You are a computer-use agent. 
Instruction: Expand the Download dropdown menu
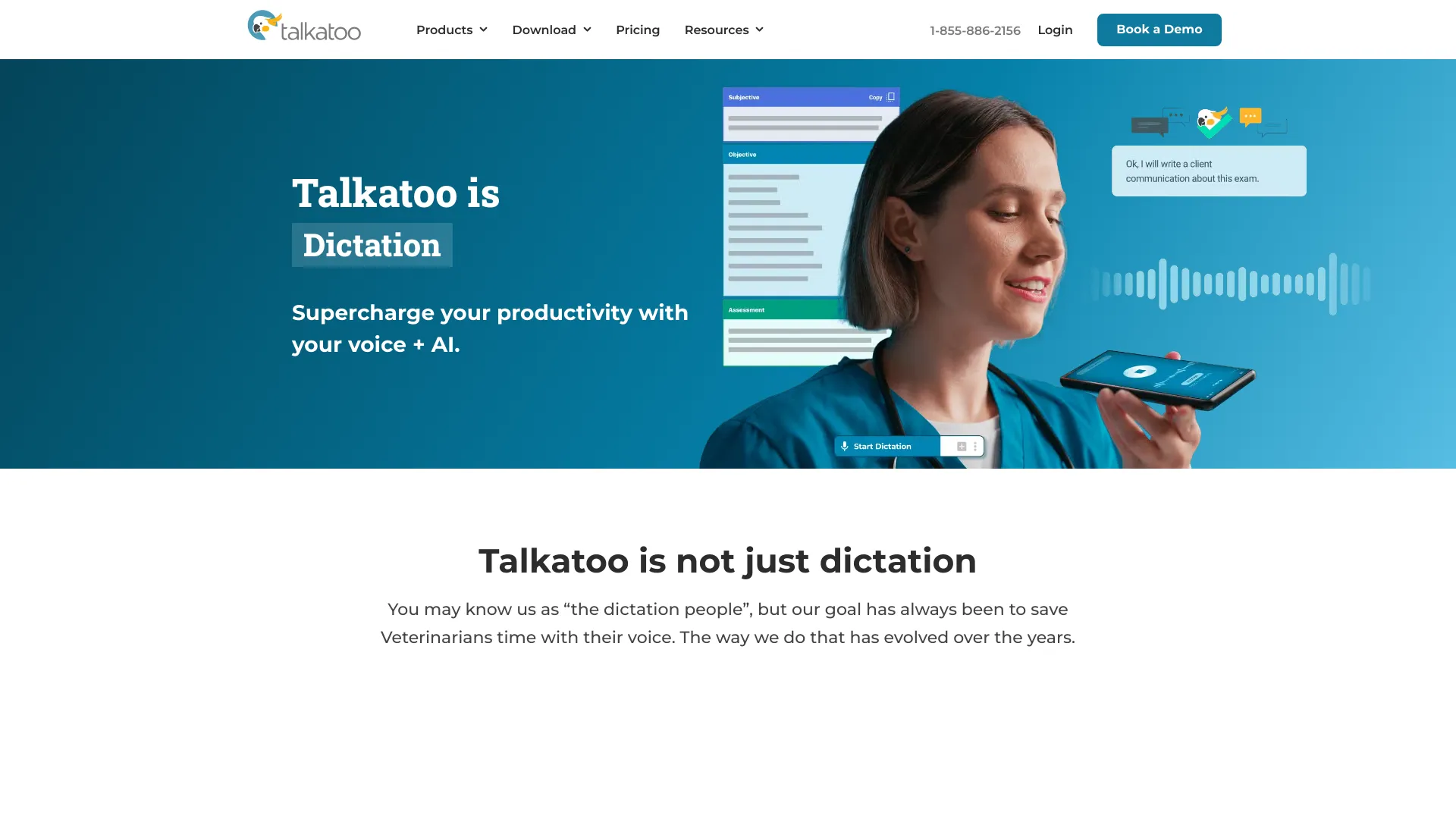click(551, 29)
